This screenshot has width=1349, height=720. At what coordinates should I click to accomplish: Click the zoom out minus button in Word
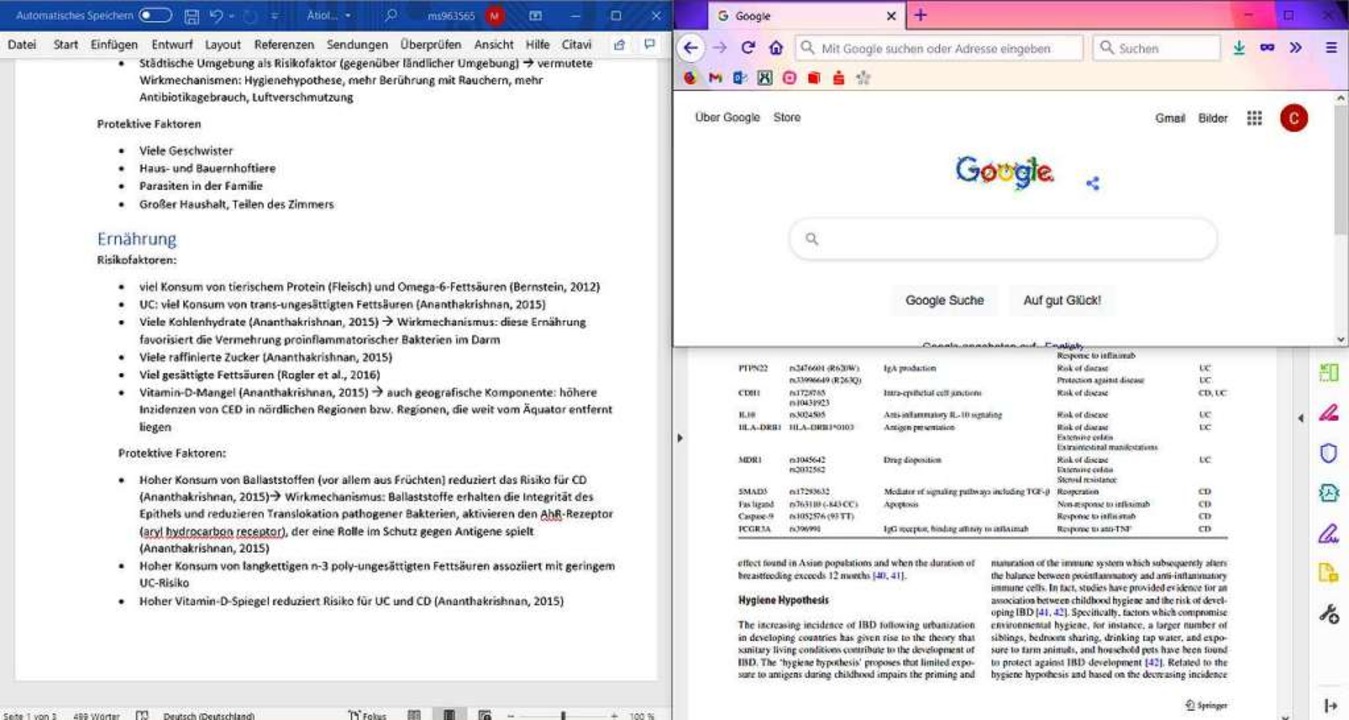point(511,715)
